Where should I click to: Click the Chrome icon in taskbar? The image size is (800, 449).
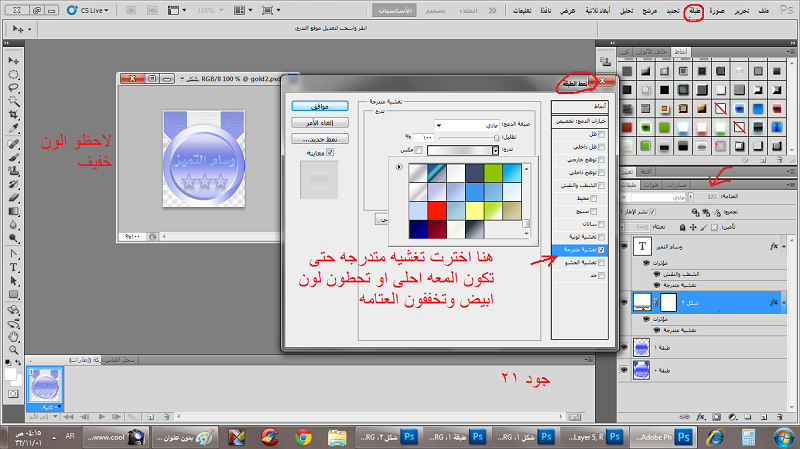302,437
